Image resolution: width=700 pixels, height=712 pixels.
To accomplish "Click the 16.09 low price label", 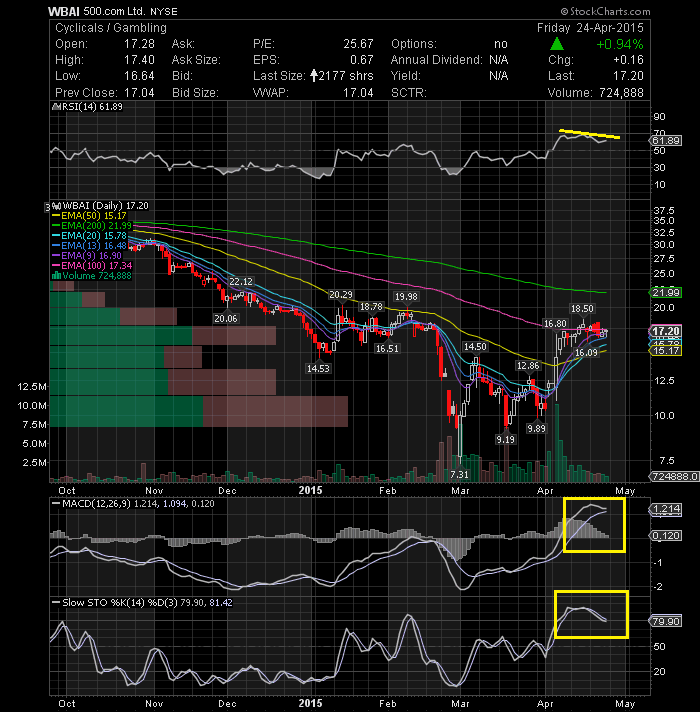I will click(586, 352).
